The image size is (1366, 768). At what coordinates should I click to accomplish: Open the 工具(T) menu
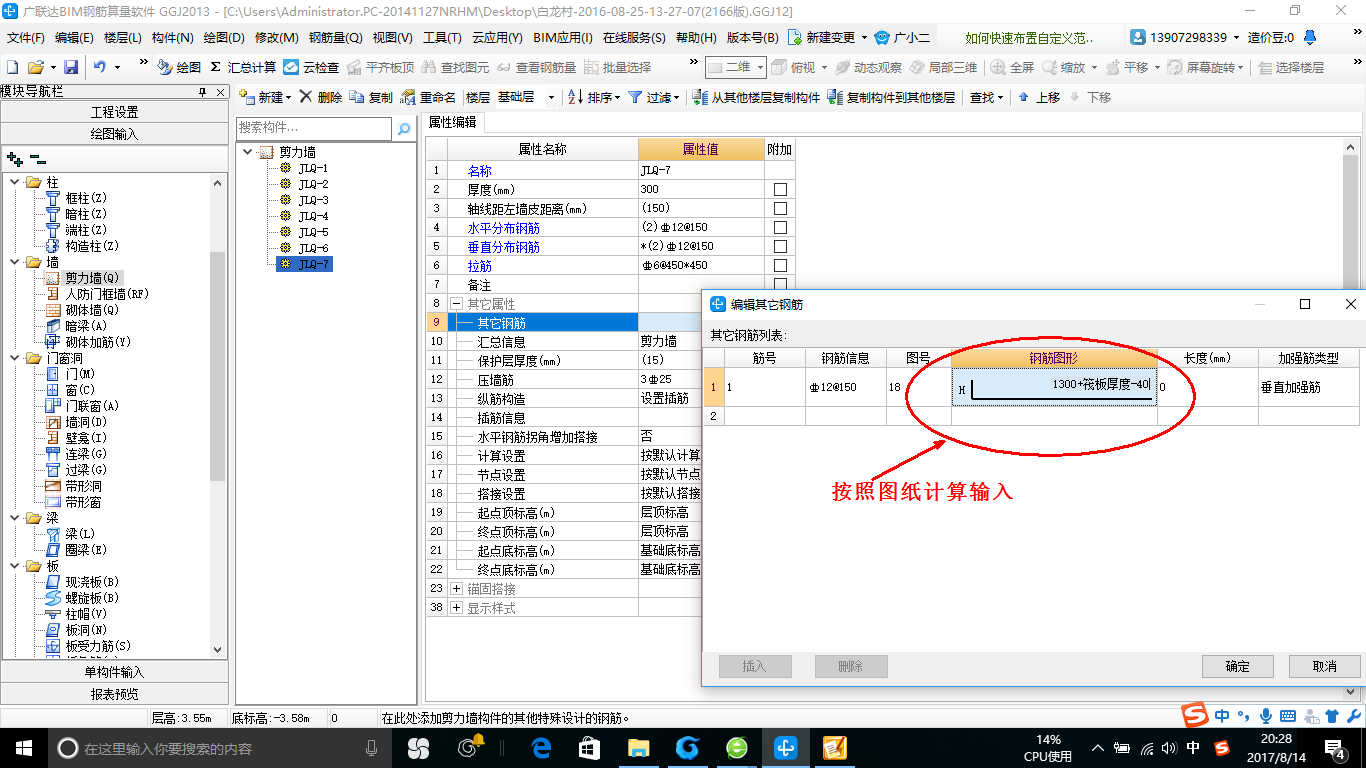(442, 38)
